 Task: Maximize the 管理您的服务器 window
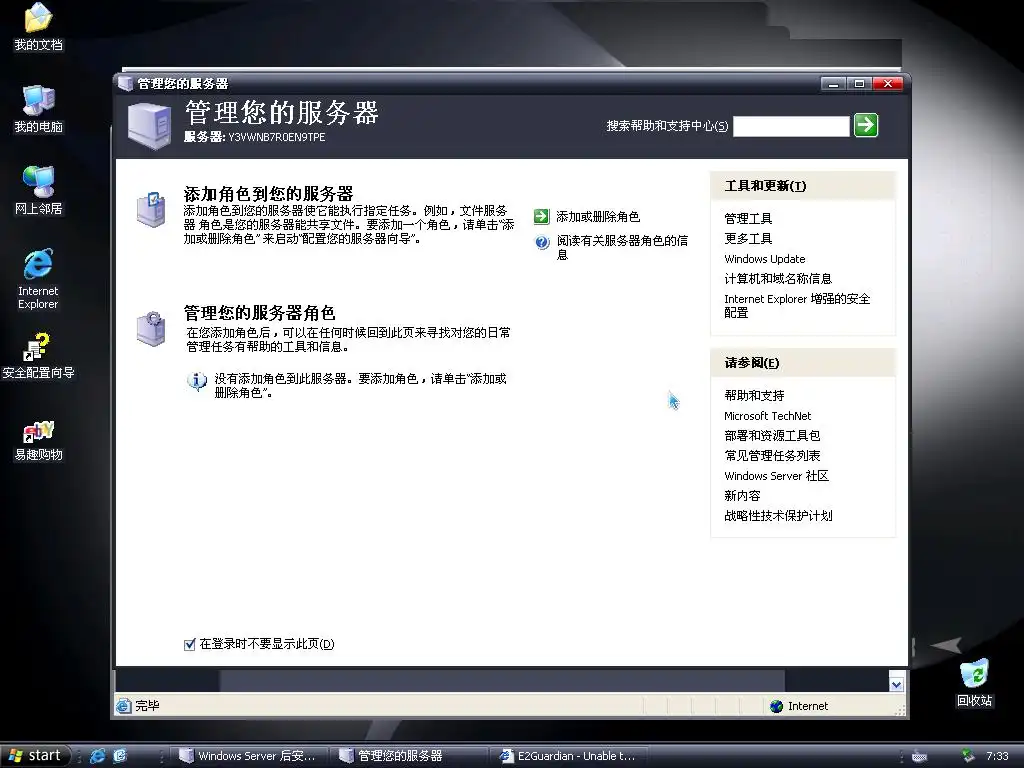coord(860,84)
